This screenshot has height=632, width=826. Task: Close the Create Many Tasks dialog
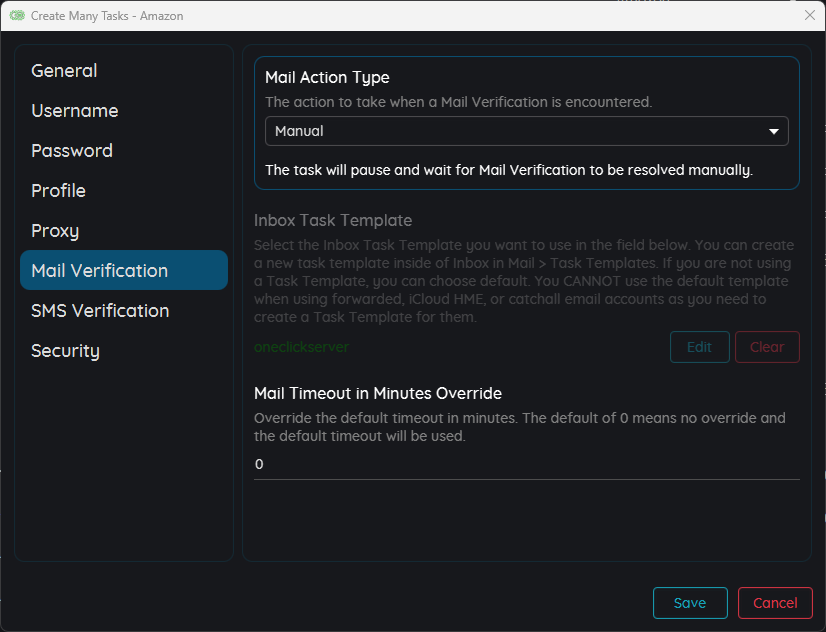click(810, 15)
